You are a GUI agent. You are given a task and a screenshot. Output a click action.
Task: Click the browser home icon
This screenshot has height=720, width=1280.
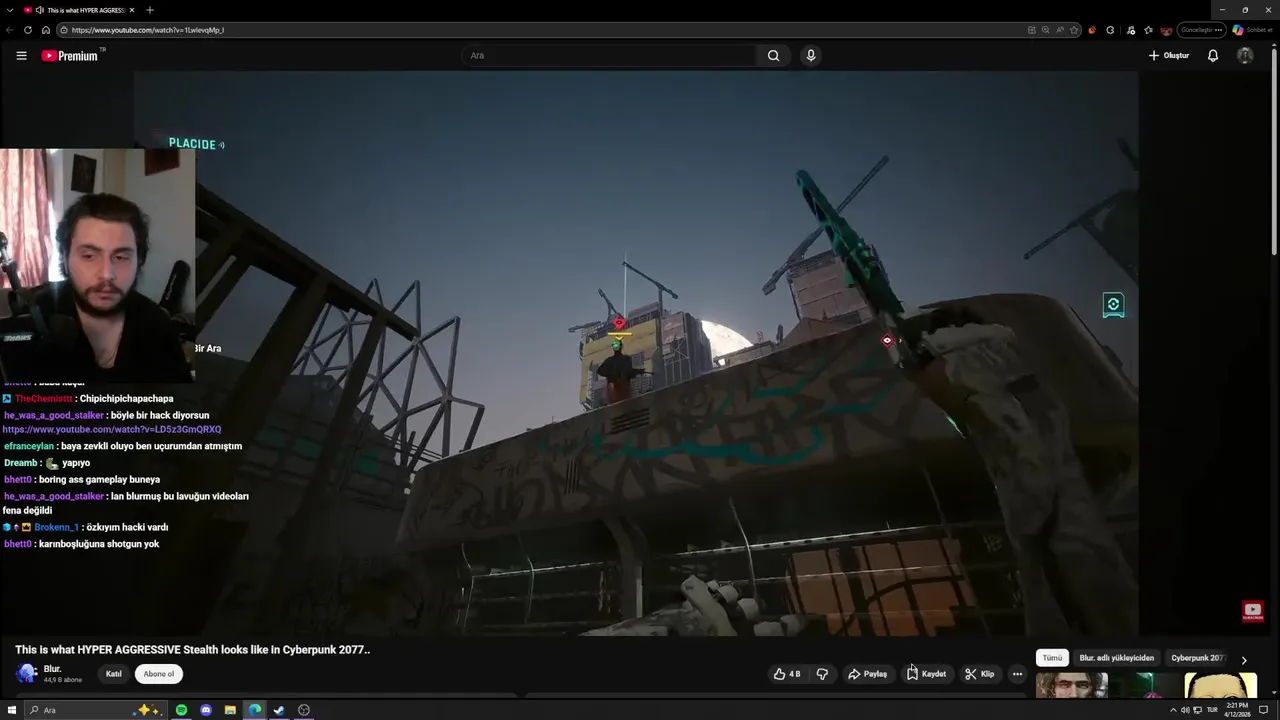click(45, 30)
